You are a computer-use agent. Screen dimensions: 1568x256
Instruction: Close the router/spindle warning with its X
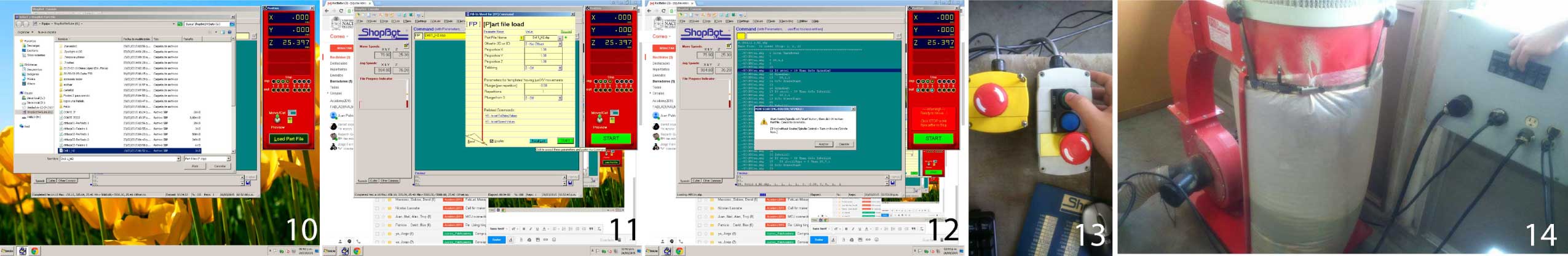click(853, 108)
